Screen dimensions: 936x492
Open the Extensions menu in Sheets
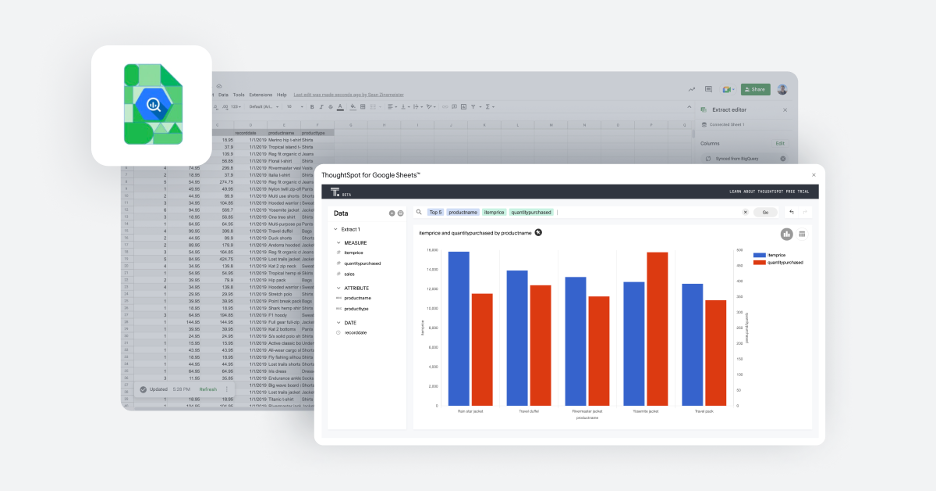pos(260,95)
